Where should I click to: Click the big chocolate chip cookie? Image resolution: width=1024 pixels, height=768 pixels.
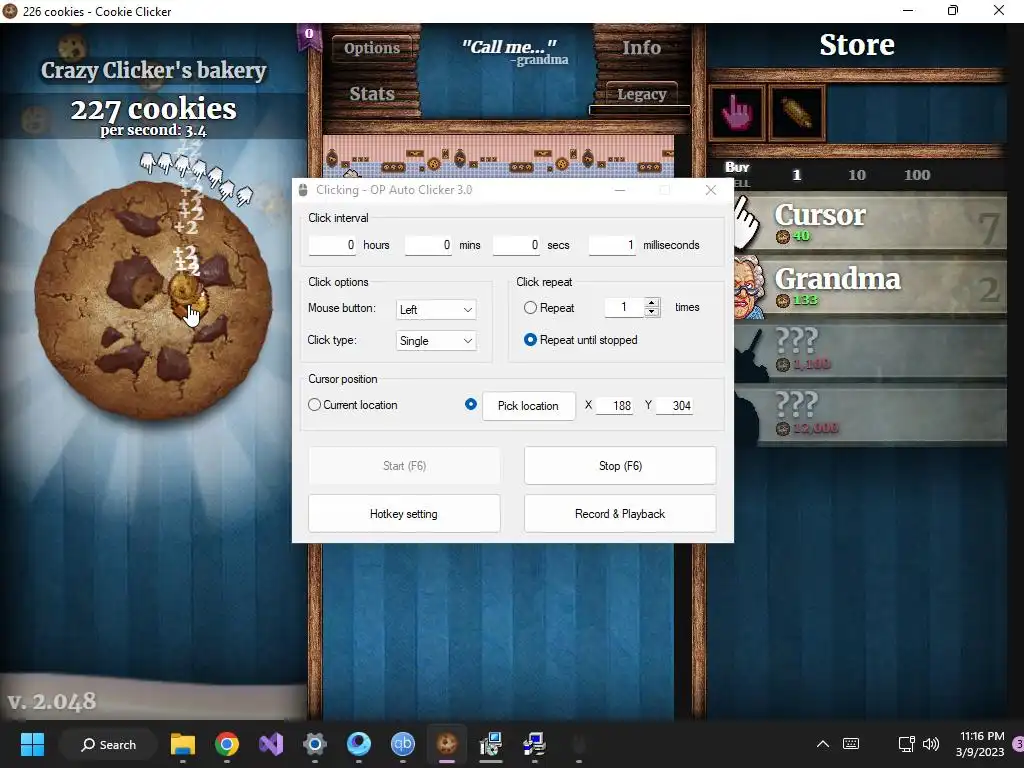tap(153, 300)
